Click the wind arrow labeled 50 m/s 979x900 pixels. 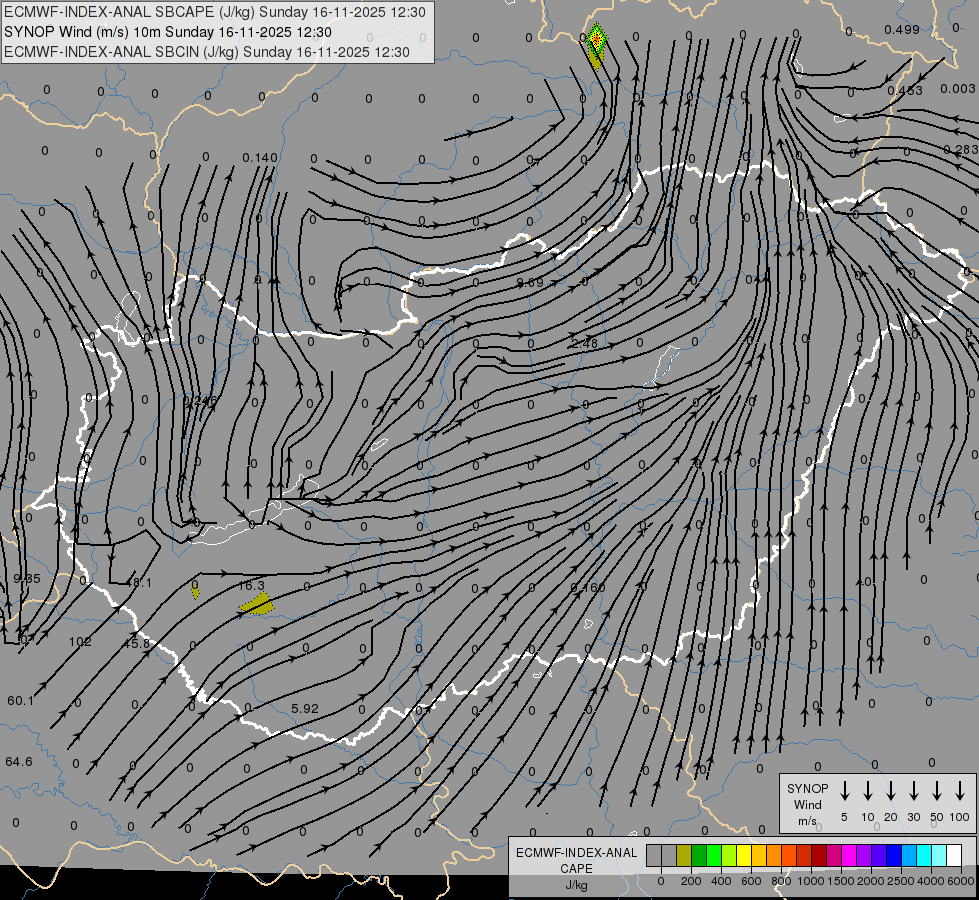coord(937,791)
